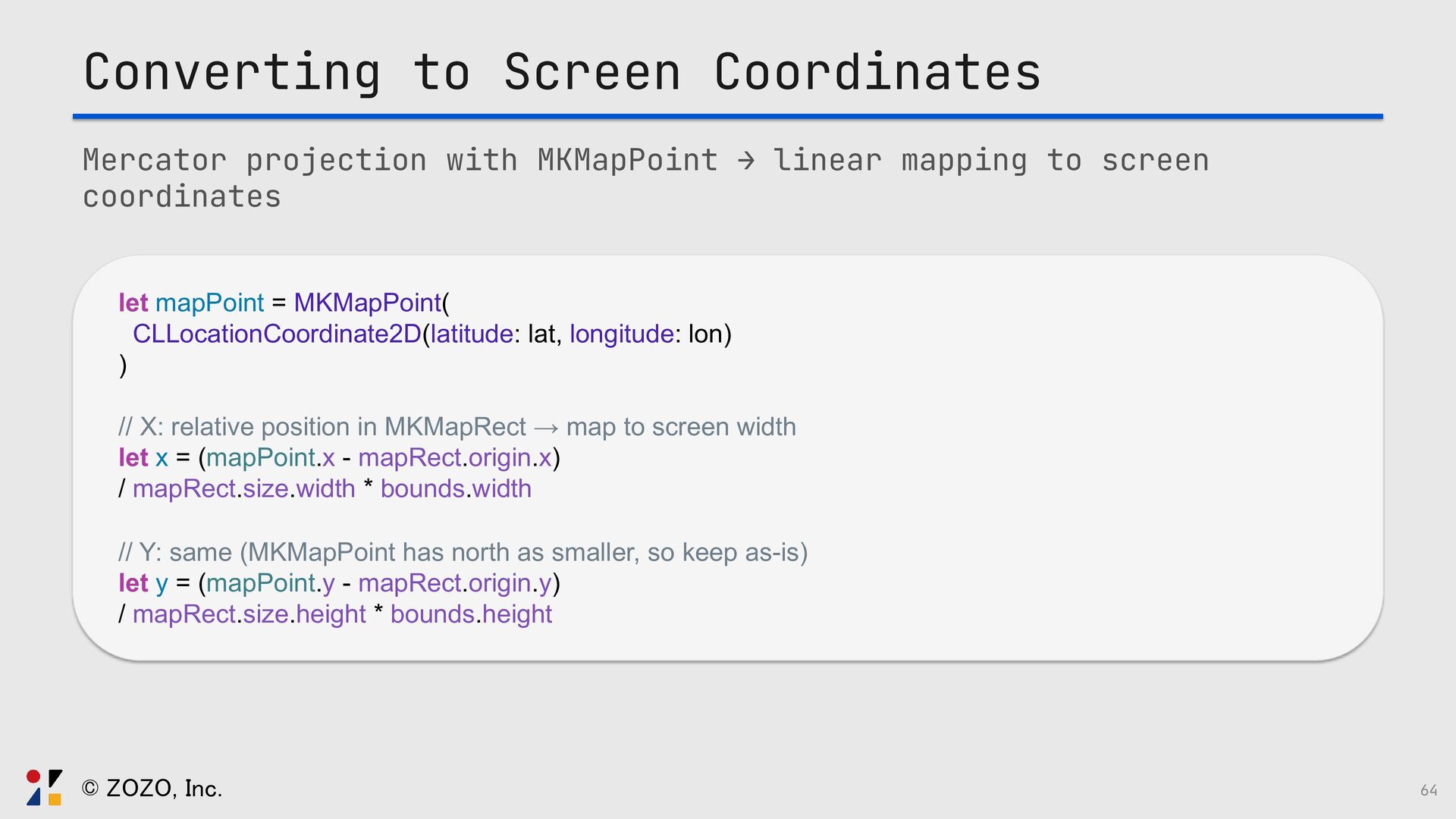Click the slide page number 64
1456x819 pixels.
pyautogui.click(x=1429, y=790)
